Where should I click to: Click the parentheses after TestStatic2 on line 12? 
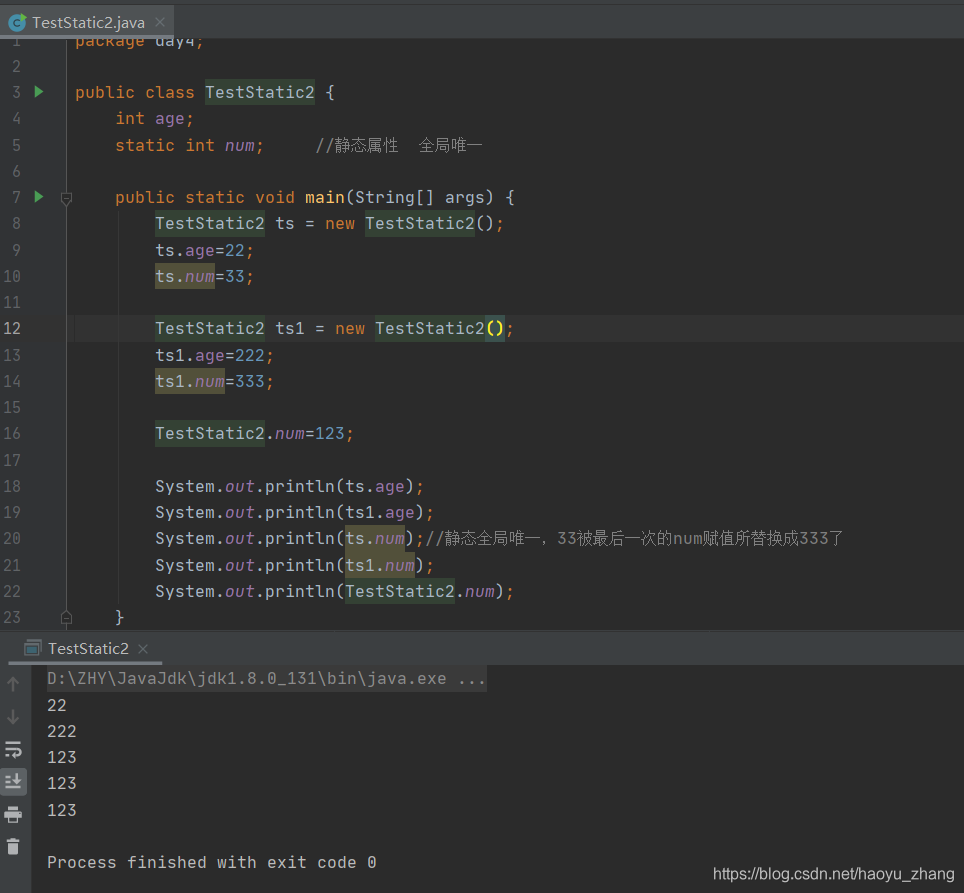[x=495, y=329]
